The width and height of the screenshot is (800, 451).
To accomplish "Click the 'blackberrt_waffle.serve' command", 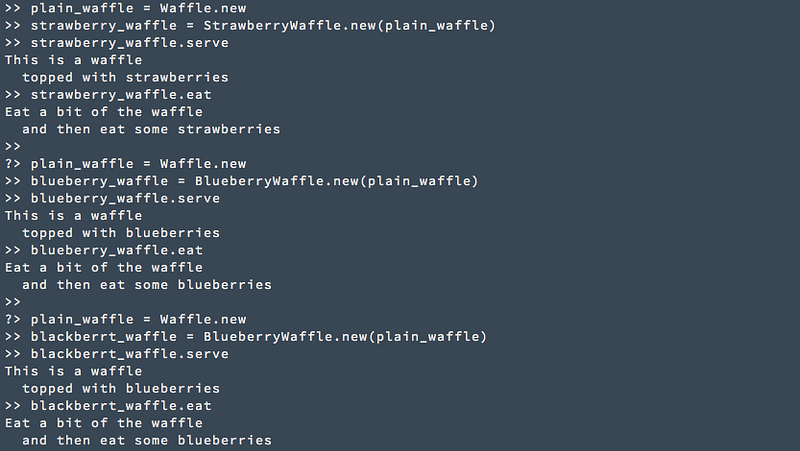I will [130, 354].
